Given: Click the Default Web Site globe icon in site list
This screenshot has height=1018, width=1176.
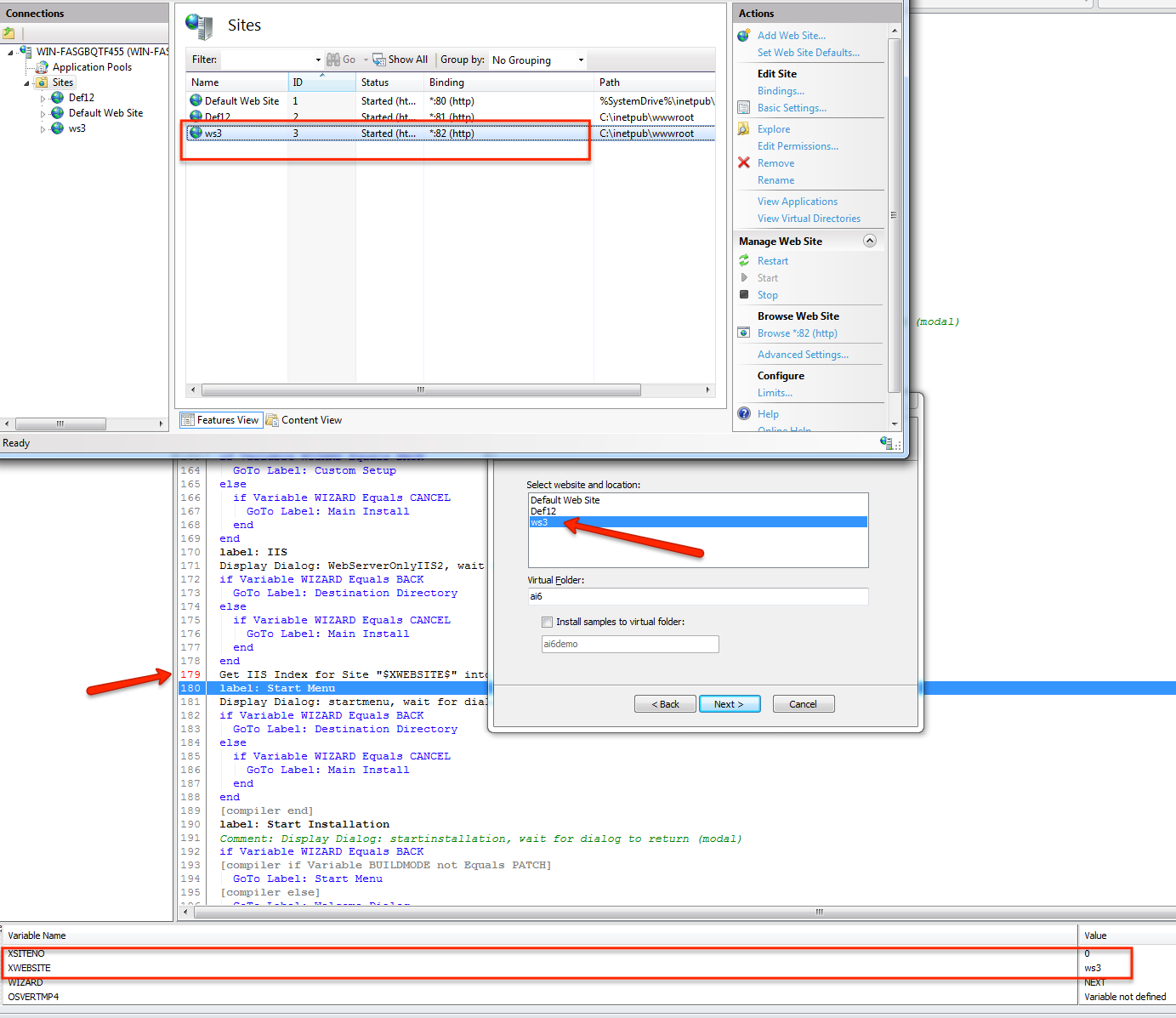Looking at the screenshot, I should [x=196, y=100].
